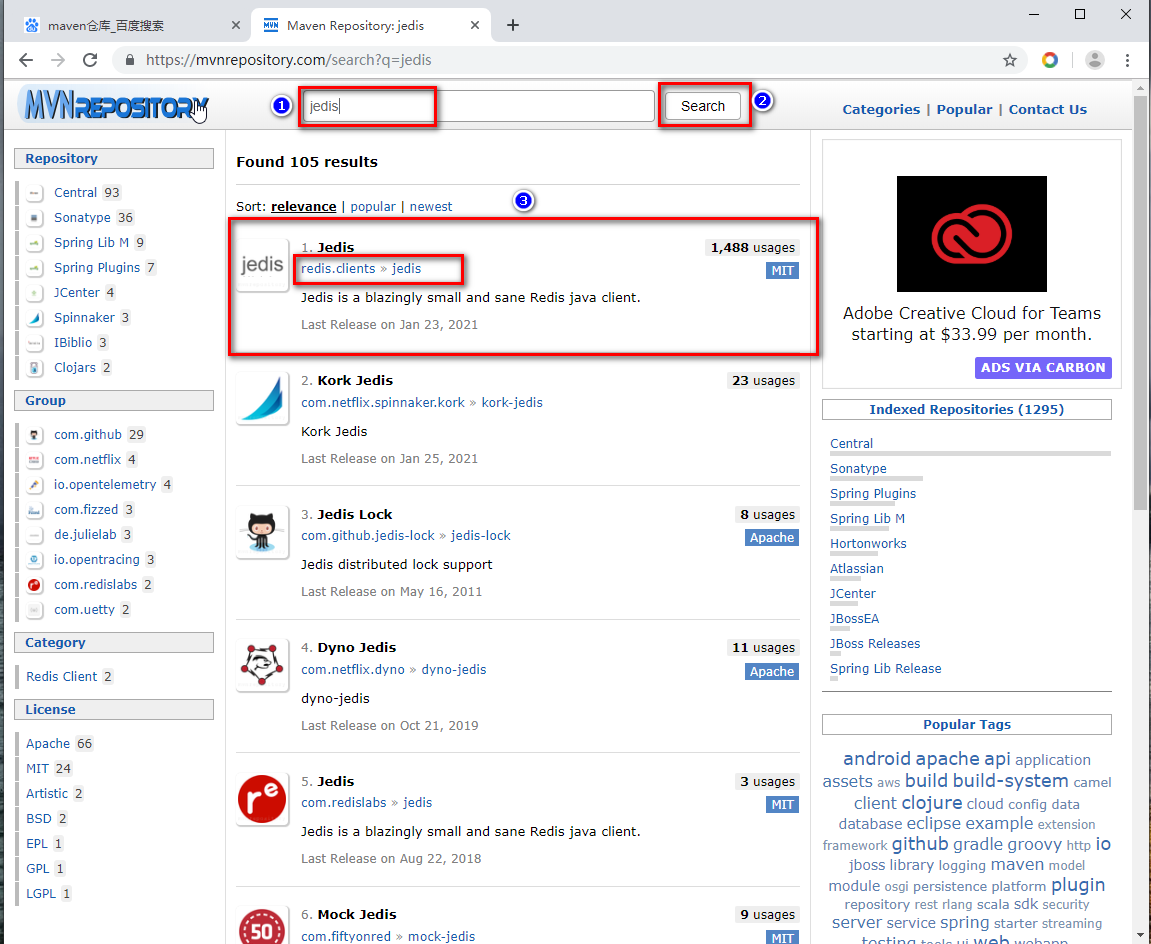Click the clojure popular tag
This screenshot has width=1151, height=944.
[932, 802]
